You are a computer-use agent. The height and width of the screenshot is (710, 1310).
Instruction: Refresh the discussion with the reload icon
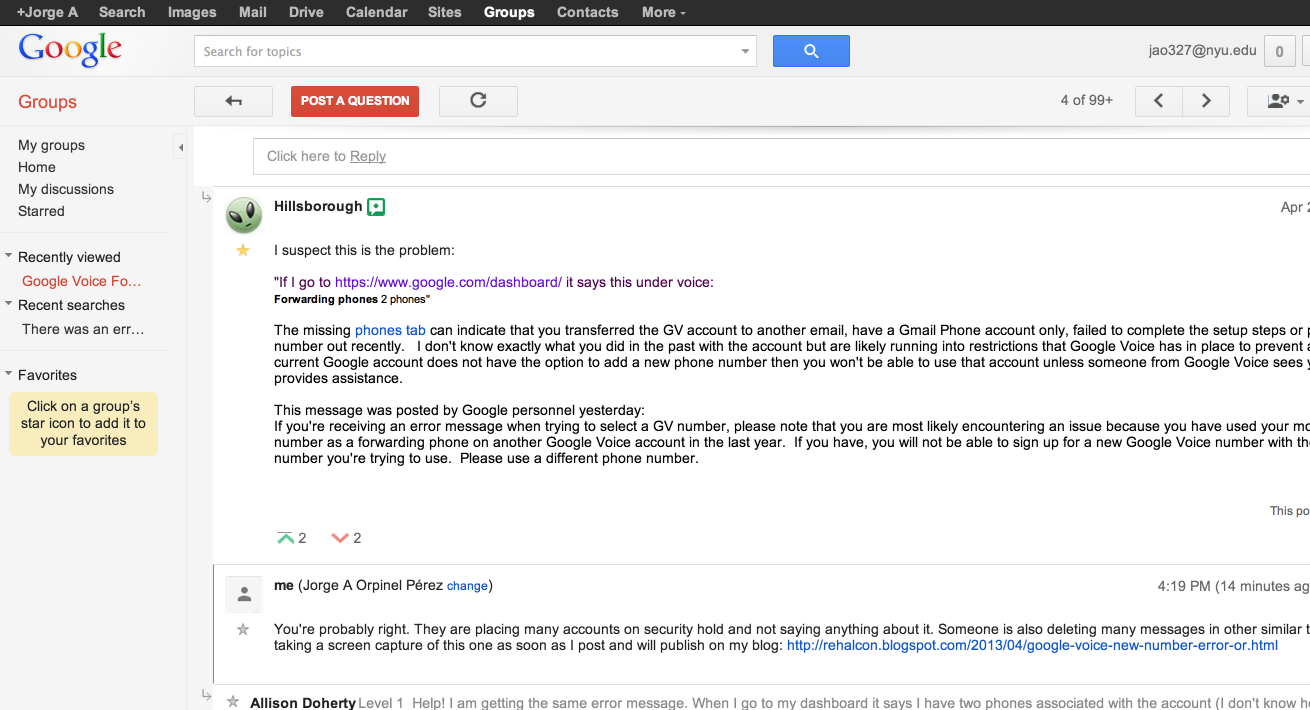click(x=478, y=101)
